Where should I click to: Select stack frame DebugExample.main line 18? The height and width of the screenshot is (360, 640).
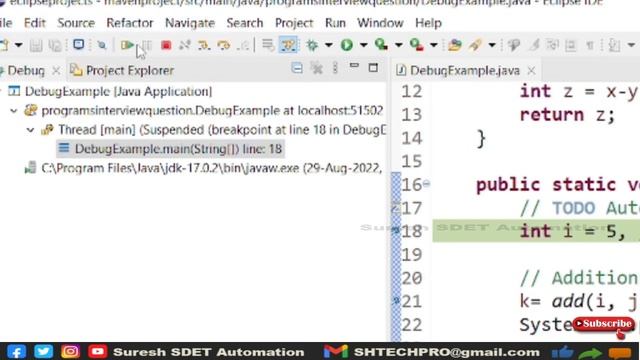click(170, 149)
